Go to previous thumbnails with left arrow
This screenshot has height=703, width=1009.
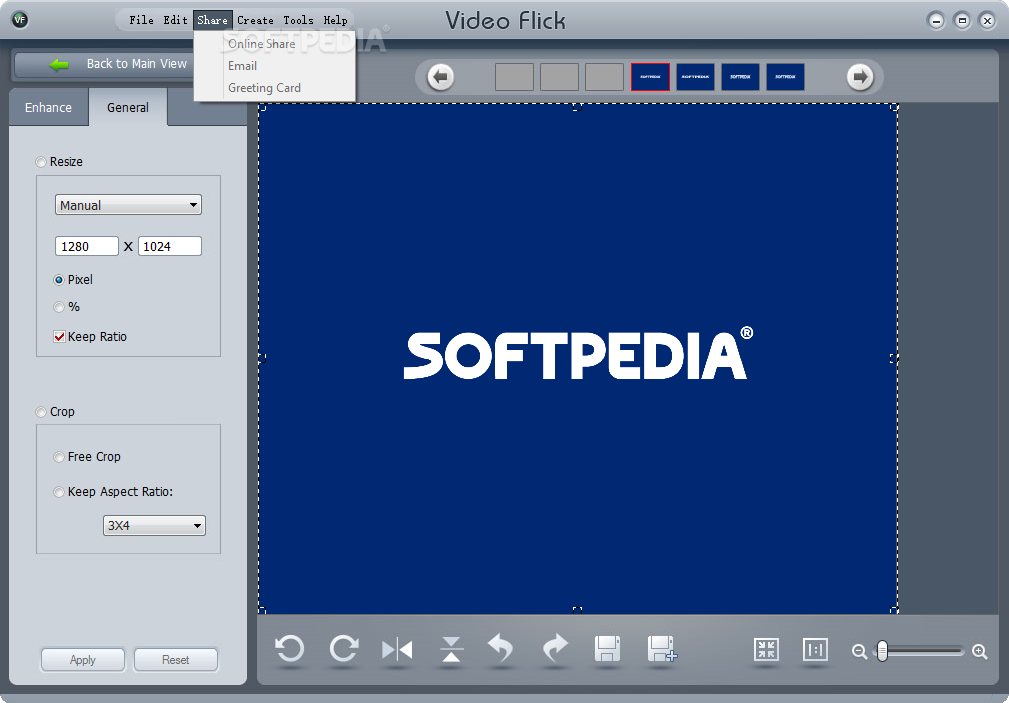pyautogui.click(x=441, y=77)
